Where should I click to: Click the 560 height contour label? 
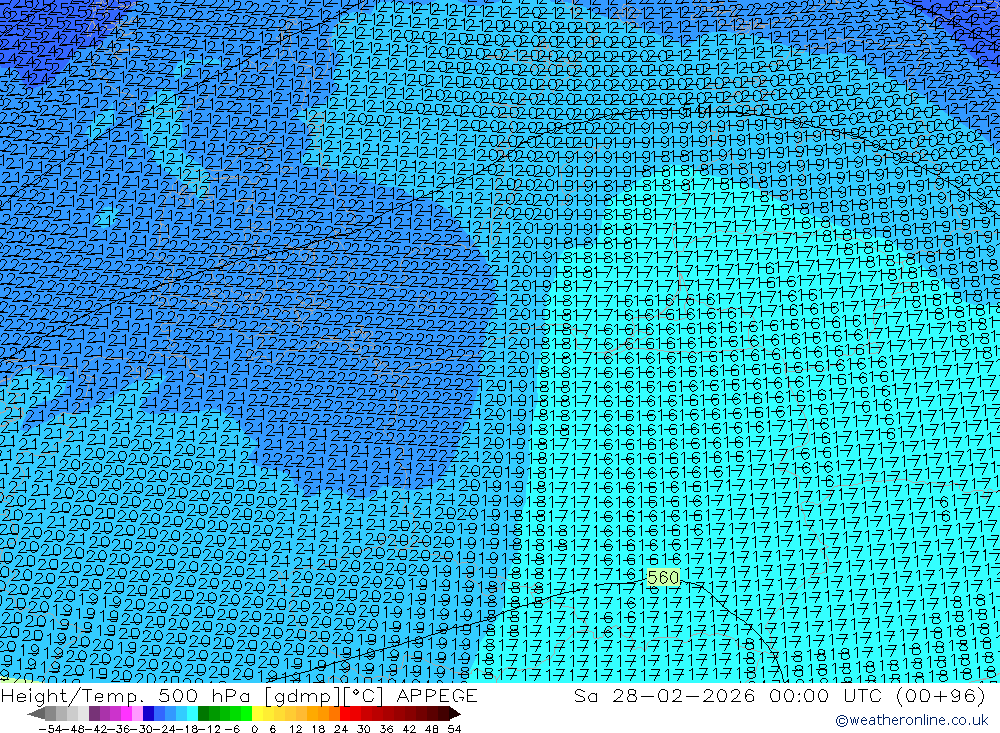tap(663, 577)
